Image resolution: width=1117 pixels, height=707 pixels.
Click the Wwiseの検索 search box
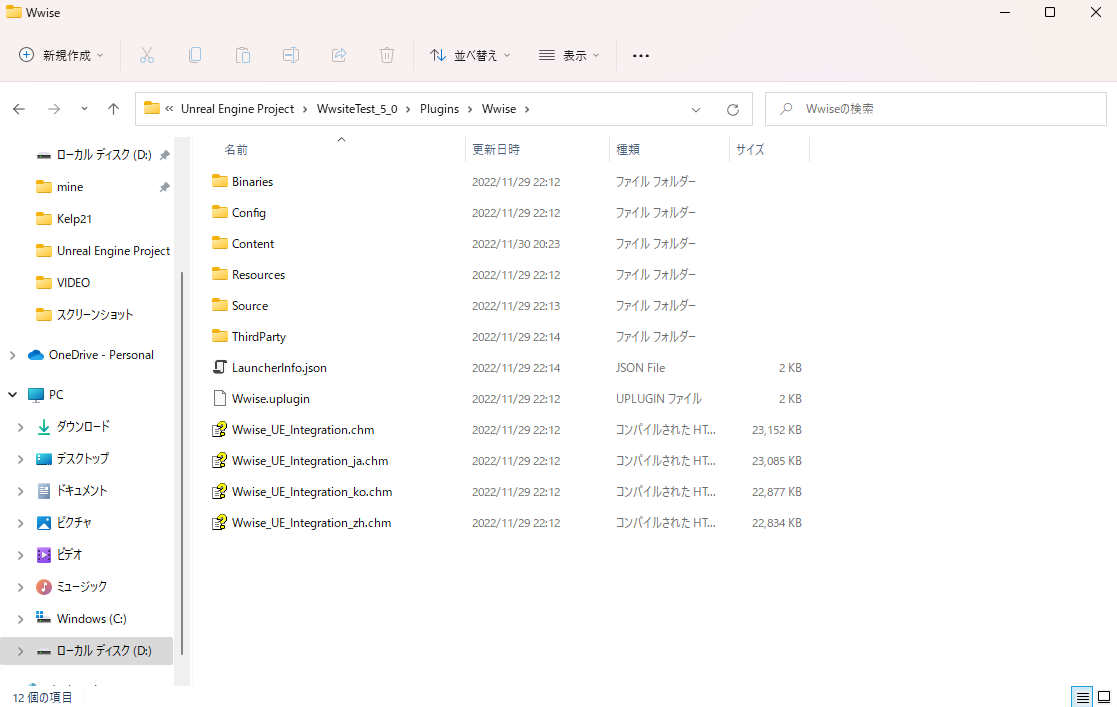[x=935, y=109]
